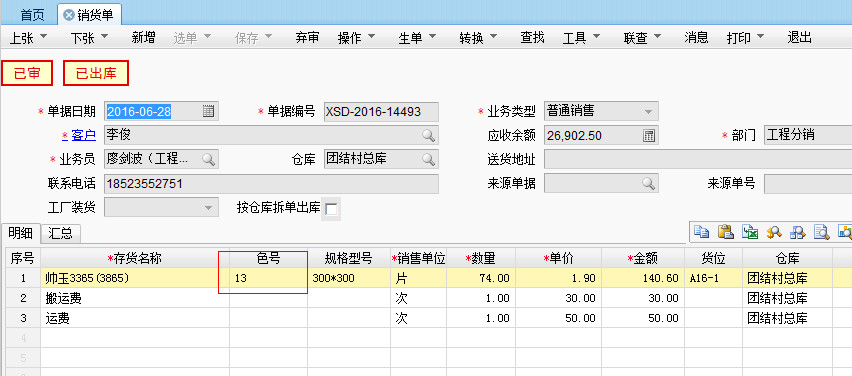This screenshot has width=852, height=376.
Task: Open the 工厂装货 dropdown
Action: point(208,207)
